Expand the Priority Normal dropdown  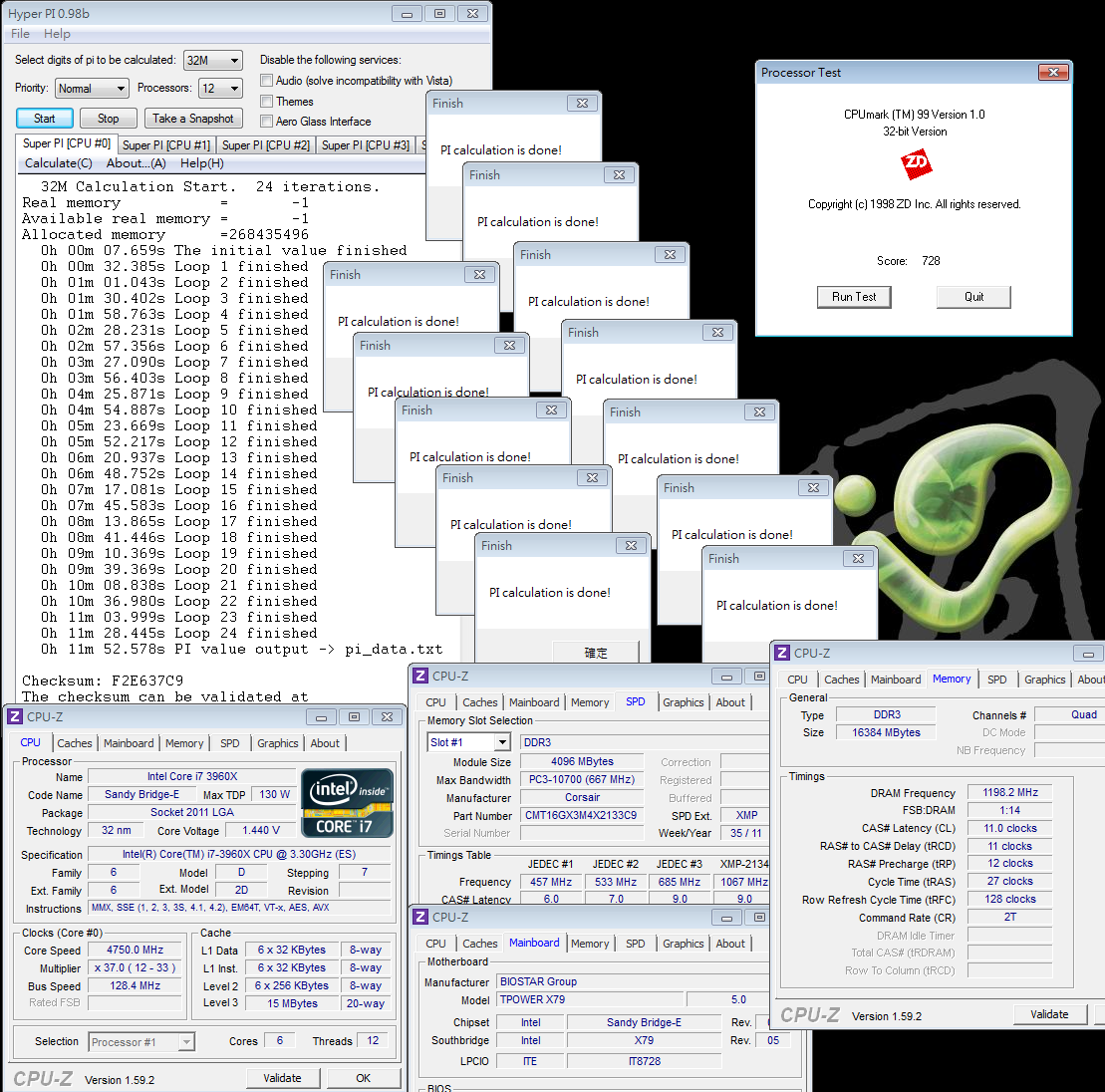click(92, 88)
